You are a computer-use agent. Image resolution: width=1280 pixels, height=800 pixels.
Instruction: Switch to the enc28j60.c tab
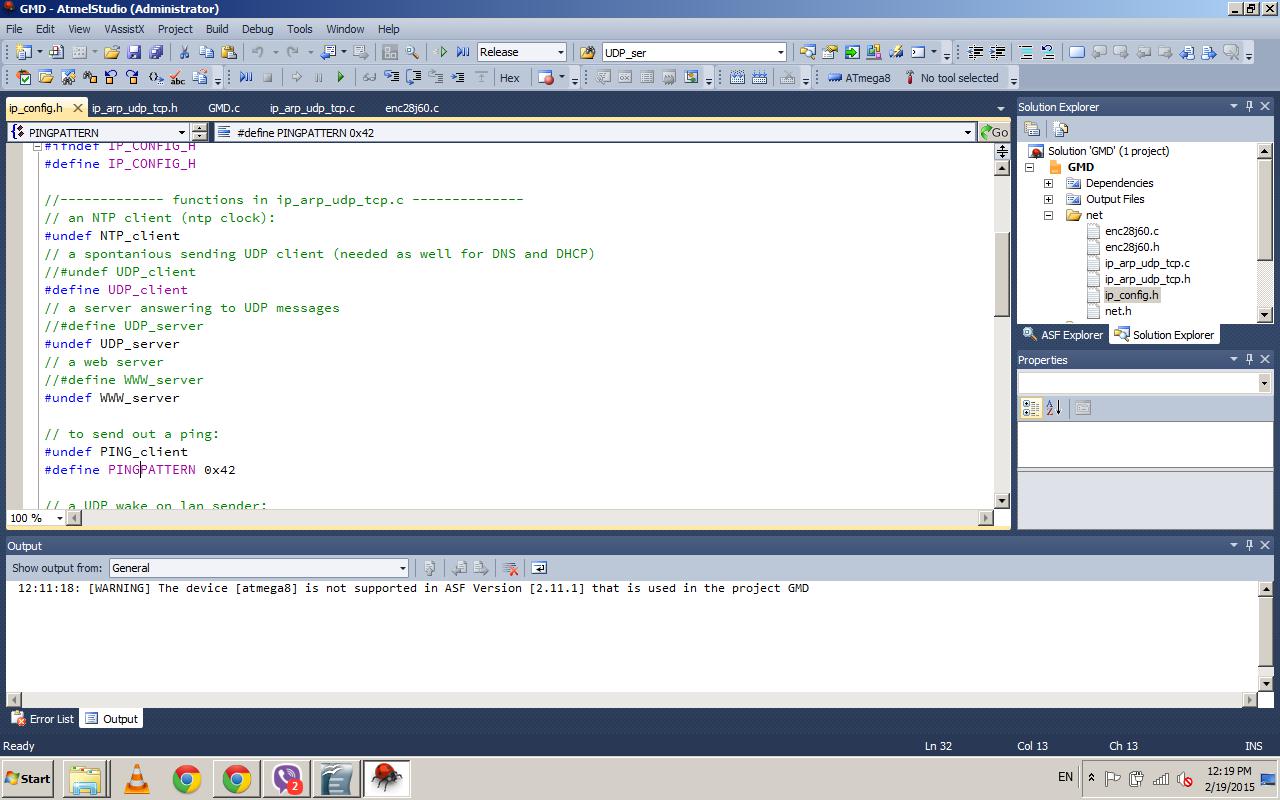tap(411, 108)
